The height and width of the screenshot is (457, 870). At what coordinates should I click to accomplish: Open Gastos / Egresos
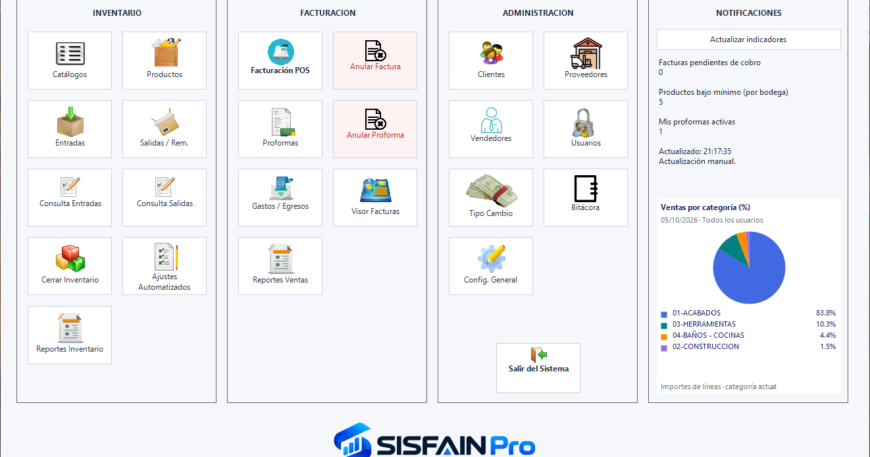tap(280, 197)
